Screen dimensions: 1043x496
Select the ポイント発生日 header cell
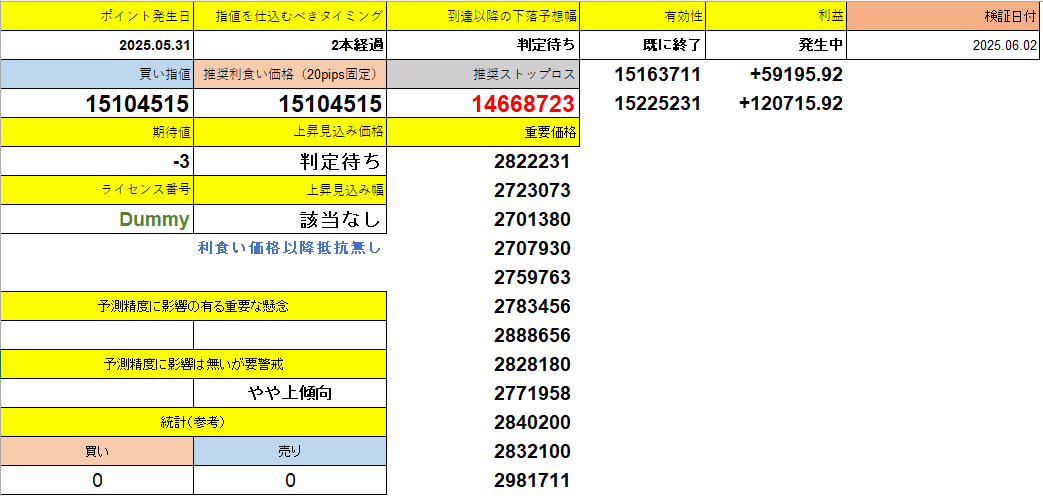pyautogui.click(x=97, y=16)
